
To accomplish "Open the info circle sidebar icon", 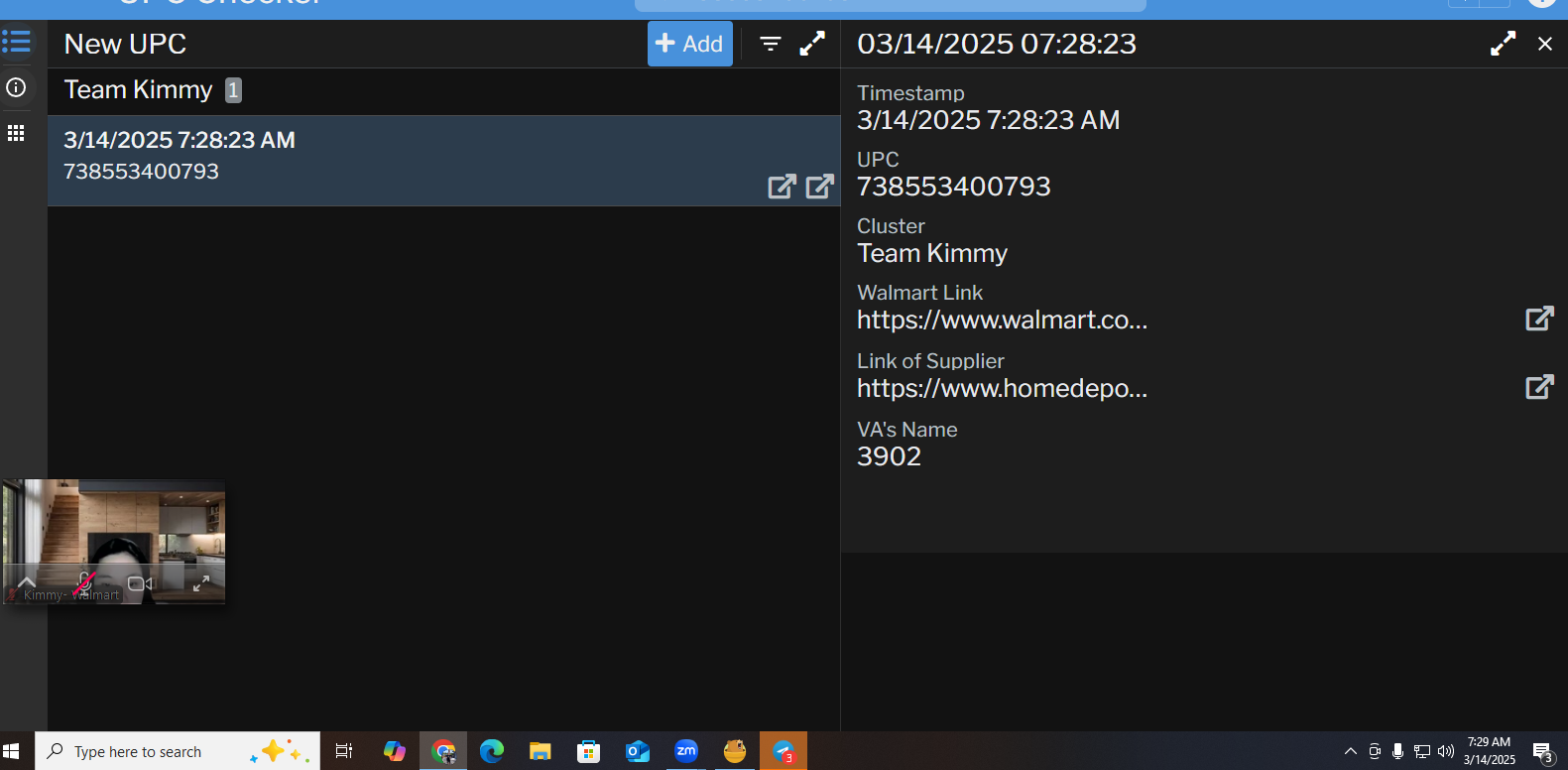I will [16, 87].
